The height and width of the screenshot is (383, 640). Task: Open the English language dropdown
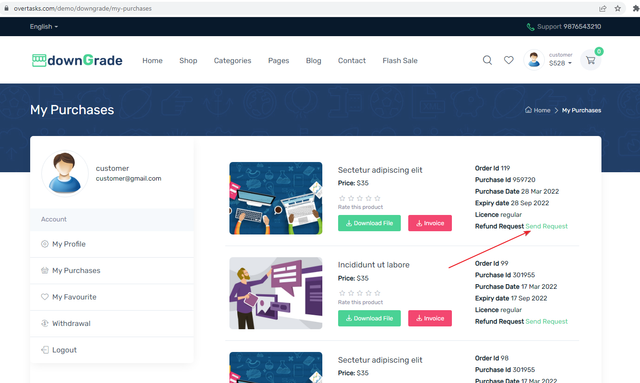coord(43,27)
